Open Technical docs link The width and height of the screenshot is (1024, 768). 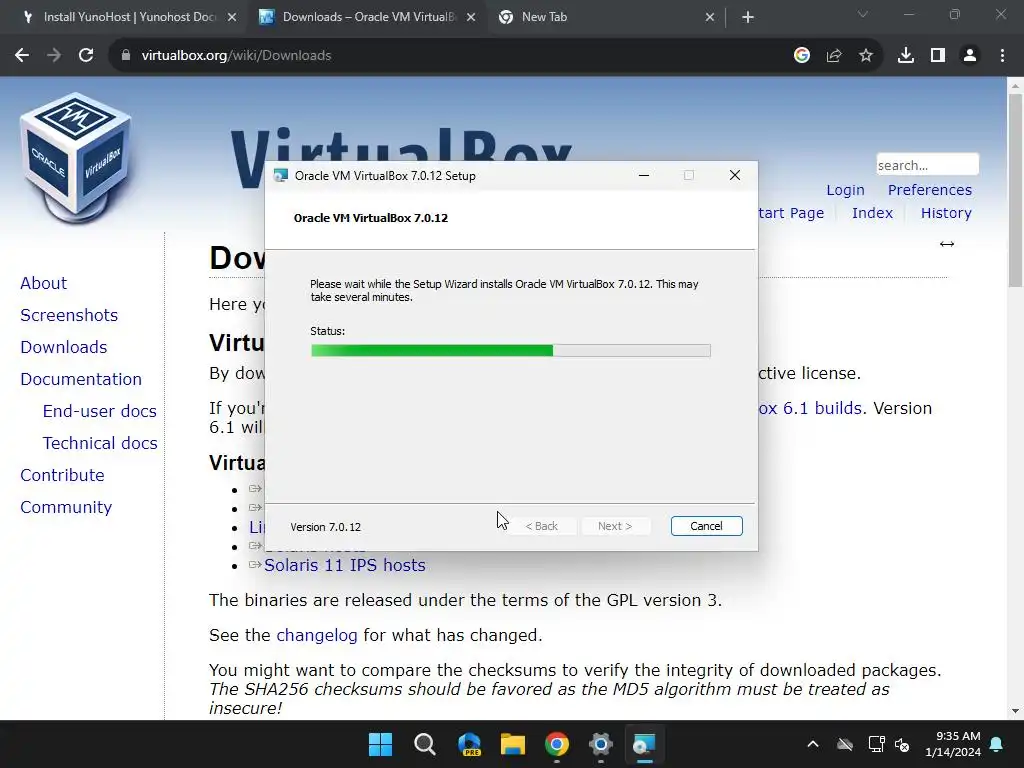100,443
